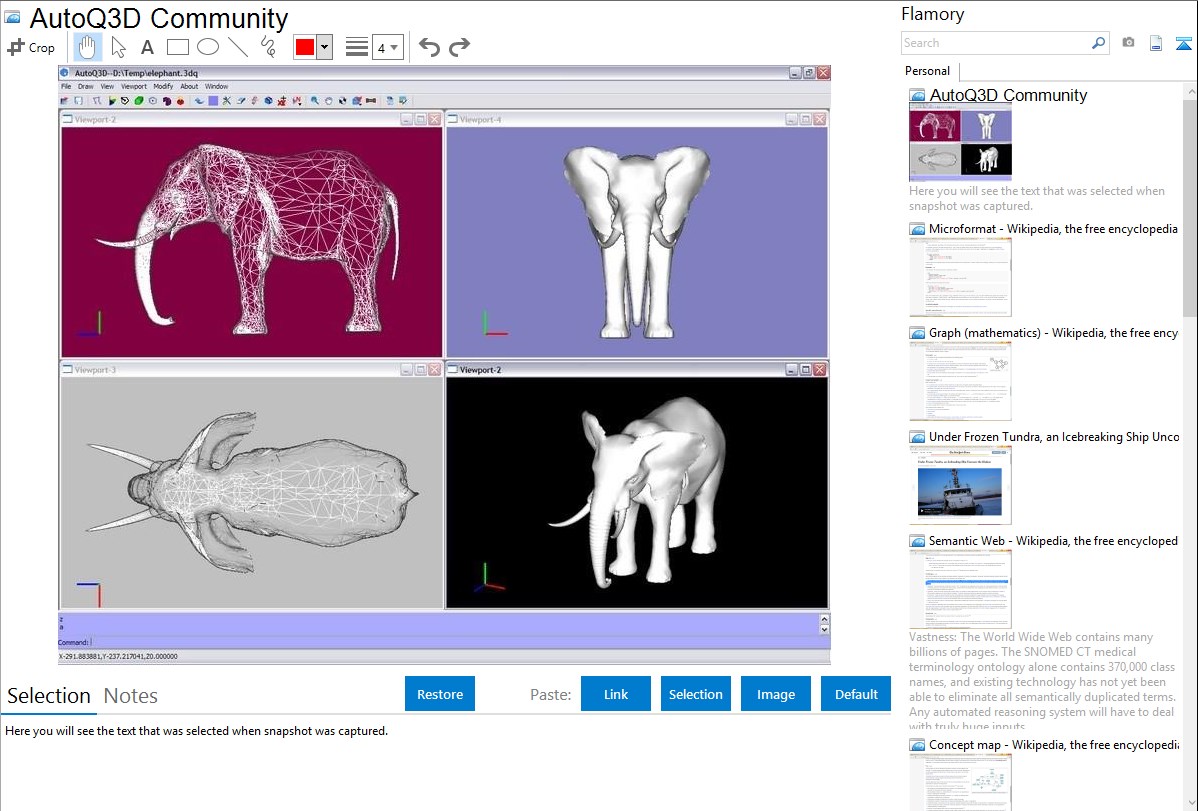Click the purple square icon in AutoQ3D toolbar
The image size is (1198, 811).
(213, 100)
